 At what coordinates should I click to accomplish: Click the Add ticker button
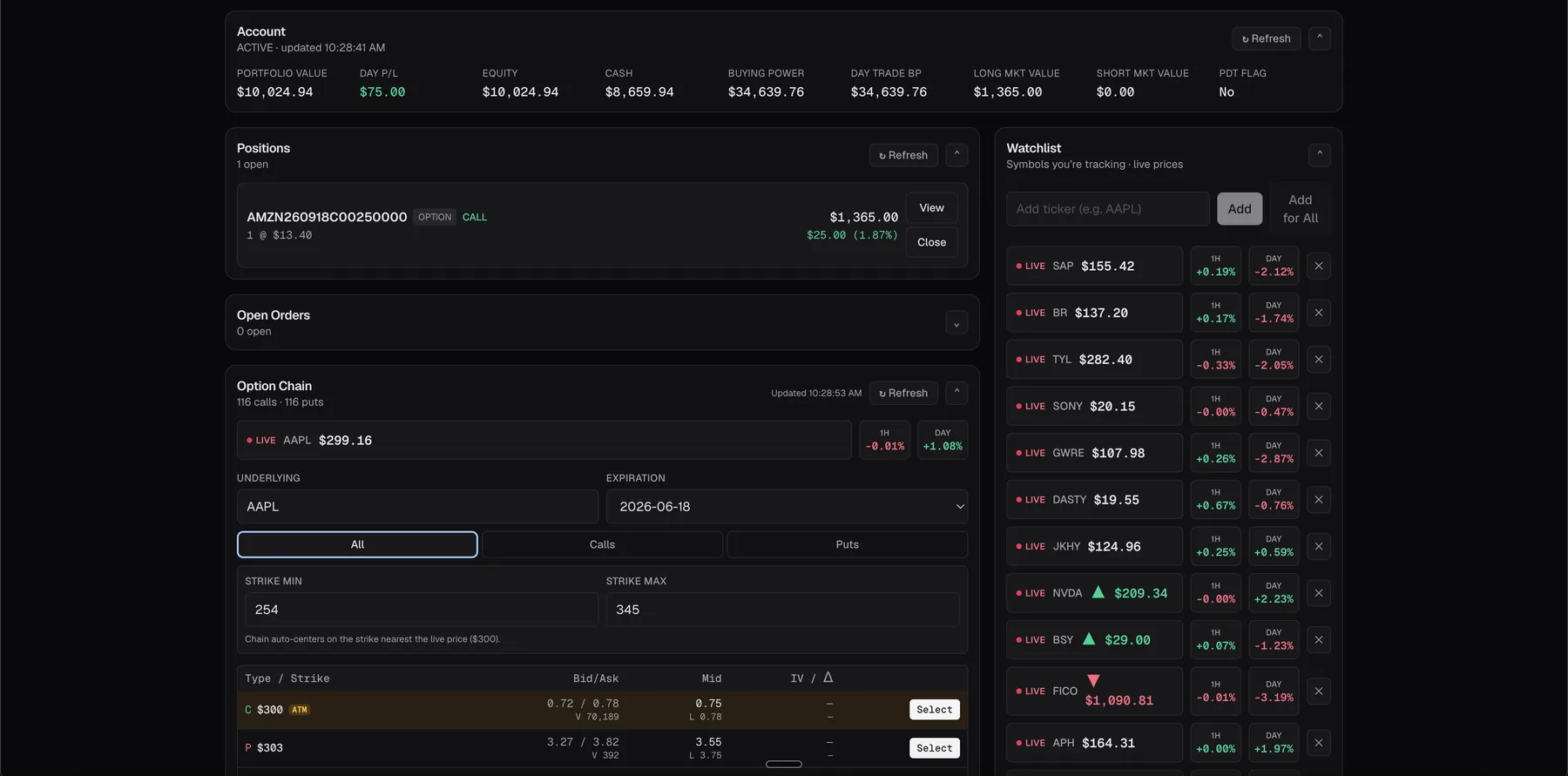click(1240, 209)
